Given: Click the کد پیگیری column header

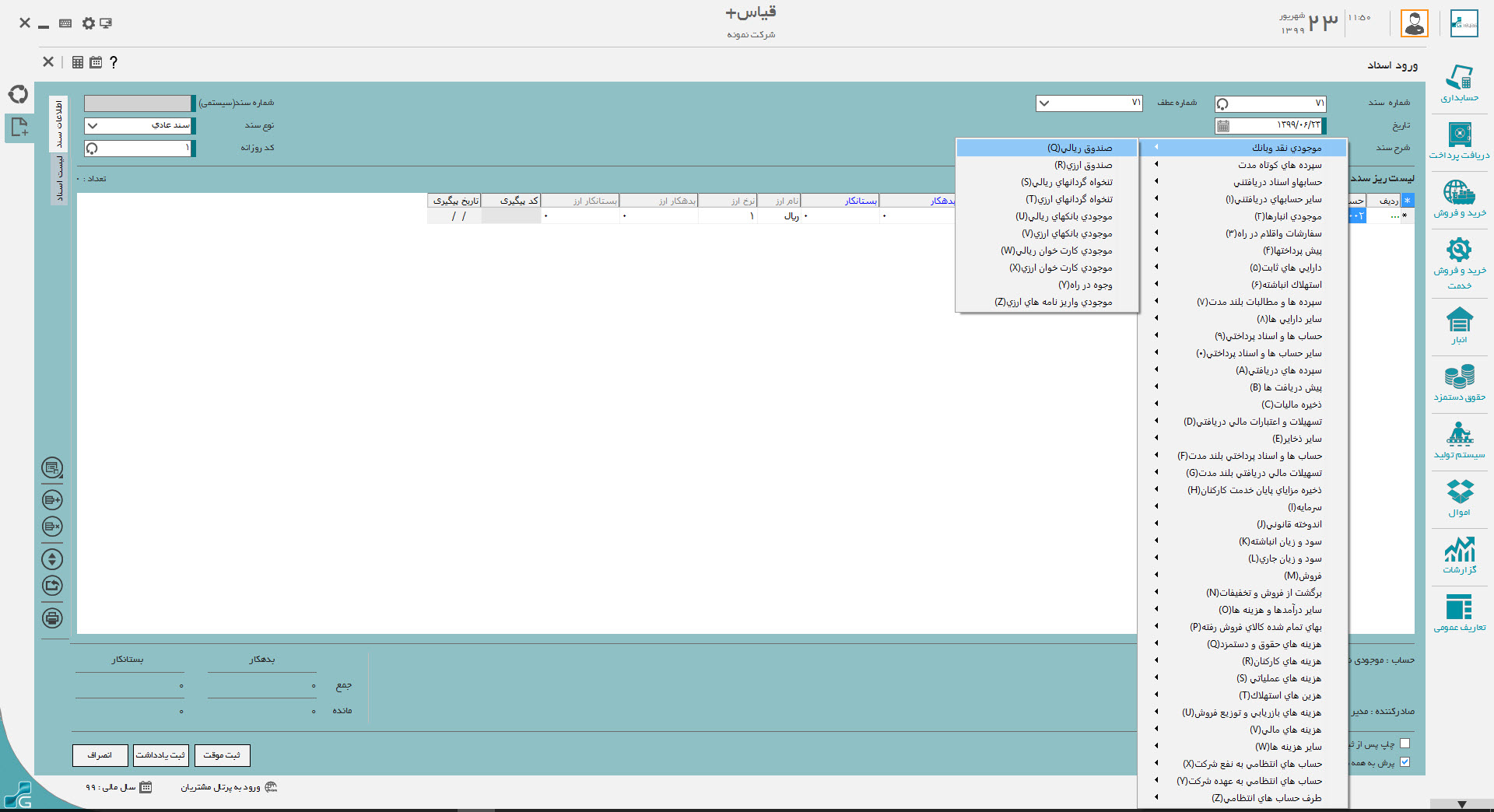Looking at the screenshot, I should 511,201.
